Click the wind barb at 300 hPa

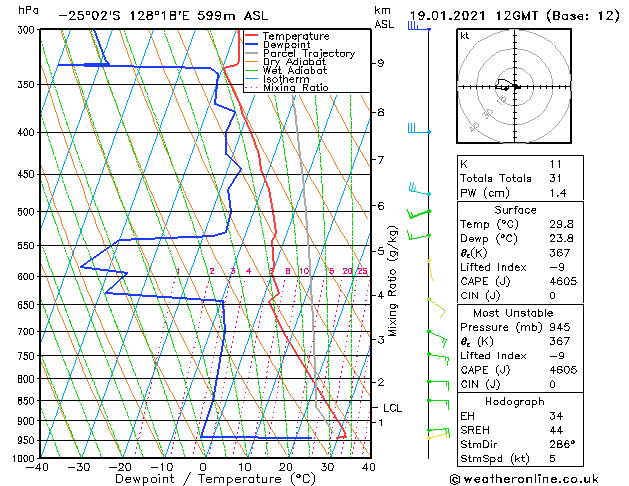tap(419, 26)
